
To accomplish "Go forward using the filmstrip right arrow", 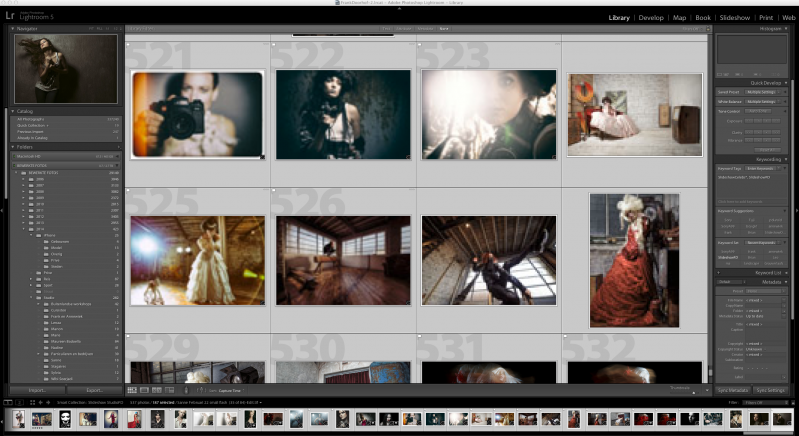I will click(x=48, y=402).
